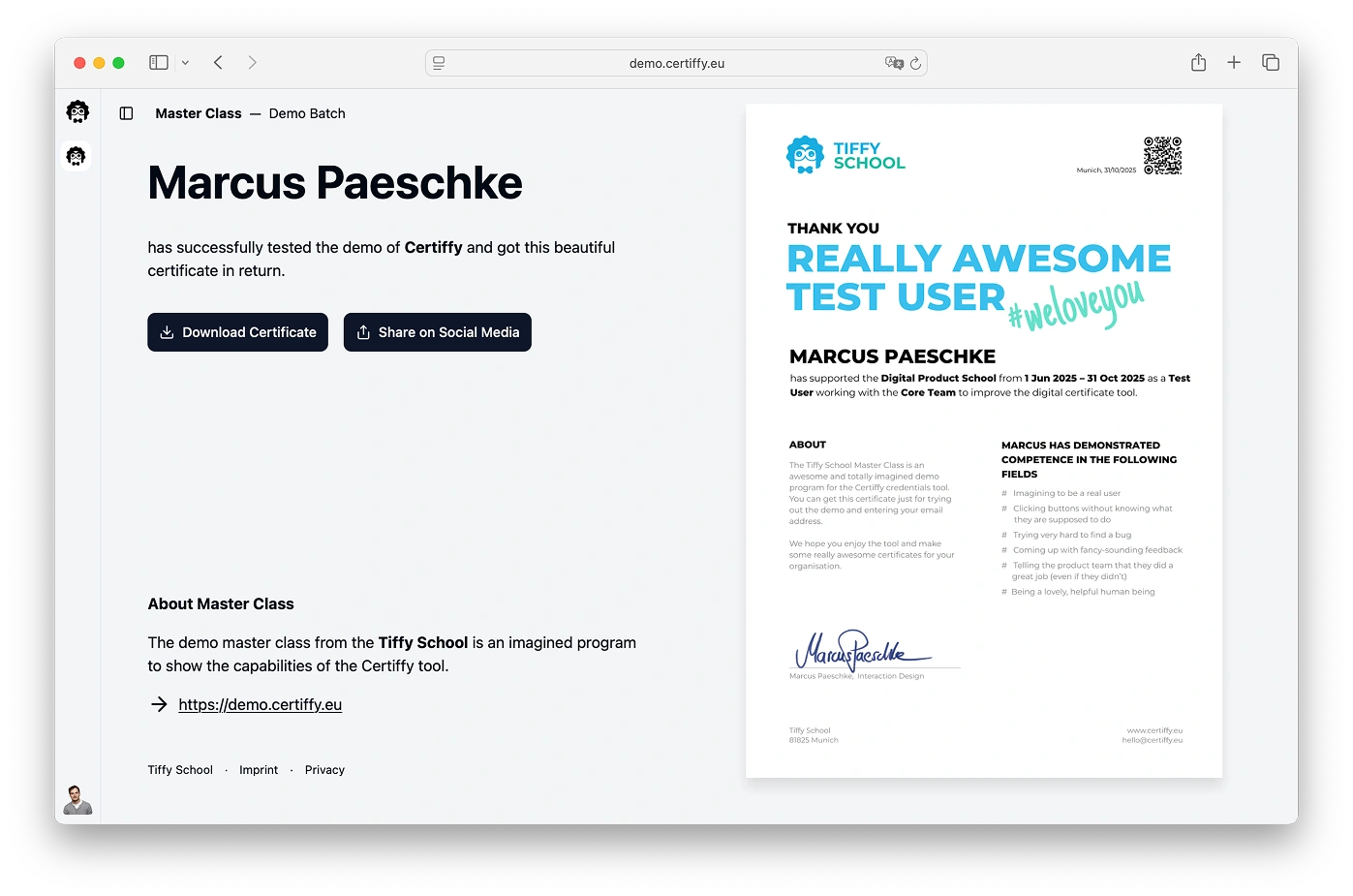Click the translation icon in the address bar
This screenshot has height=896, width=1353.
coord(894,62)
